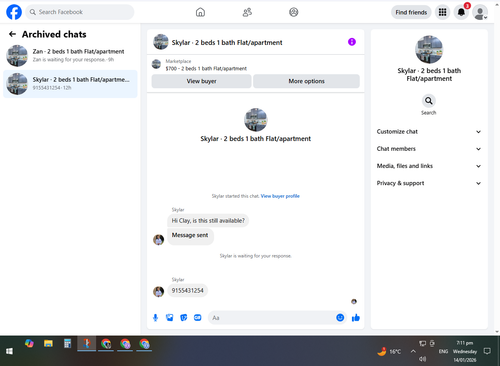The width and height of the screenshot is (500, 366).
Task: Go to the Home feed tab
Action: click(x=200, y=12)
